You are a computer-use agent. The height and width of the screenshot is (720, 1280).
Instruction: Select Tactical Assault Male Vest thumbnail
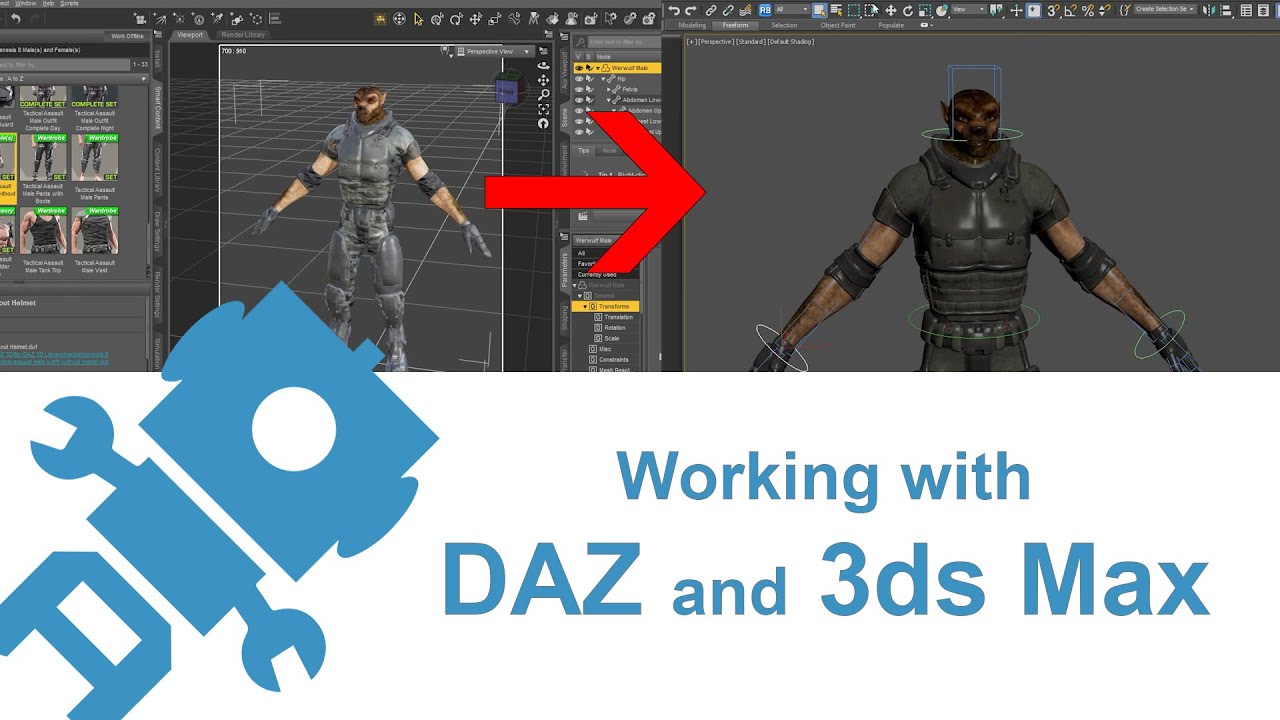(x=95, y=232)
